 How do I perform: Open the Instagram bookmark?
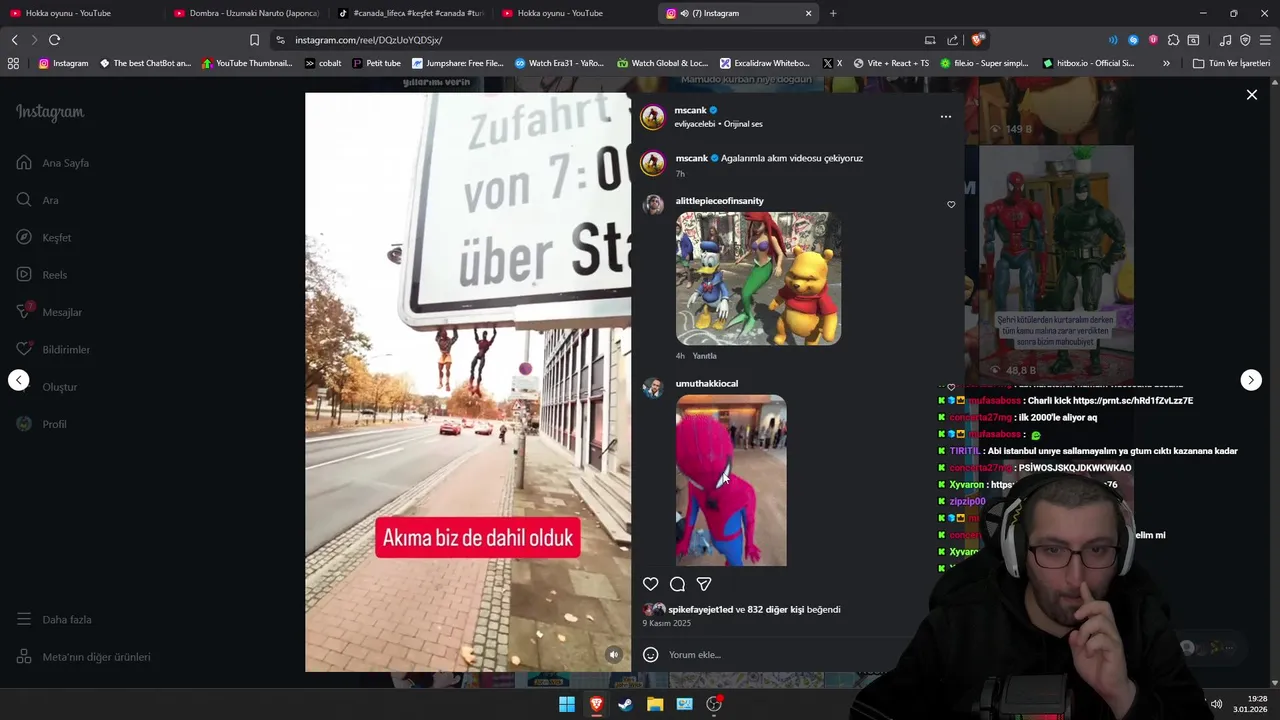pos(63,63)
